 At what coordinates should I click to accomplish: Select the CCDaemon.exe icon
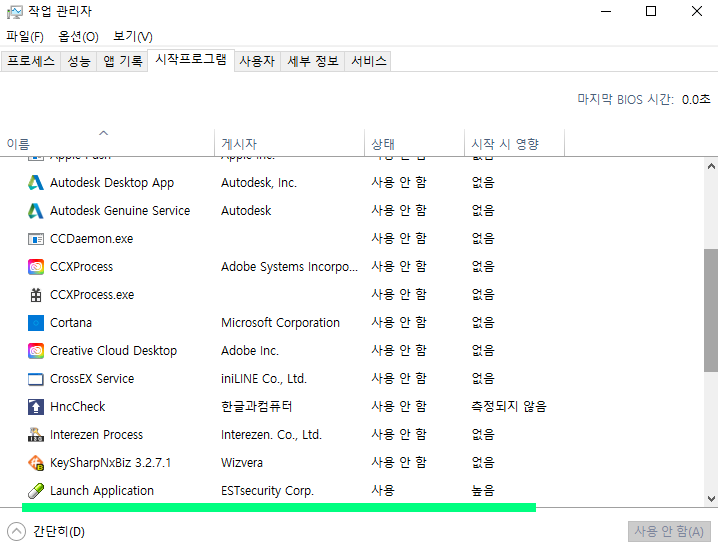(x=36, y=239)
